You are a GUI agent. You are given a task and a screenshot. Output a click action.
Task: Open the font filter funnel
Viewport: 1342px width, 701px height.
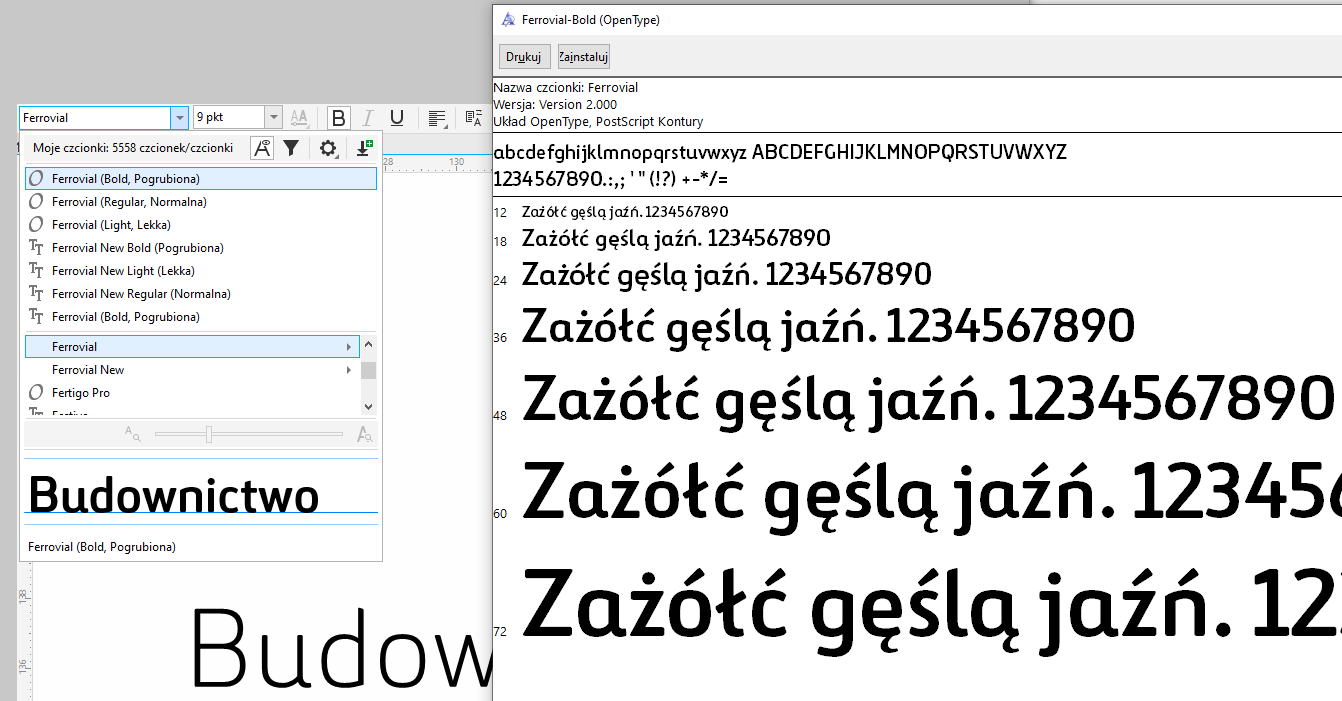[291, 148]
